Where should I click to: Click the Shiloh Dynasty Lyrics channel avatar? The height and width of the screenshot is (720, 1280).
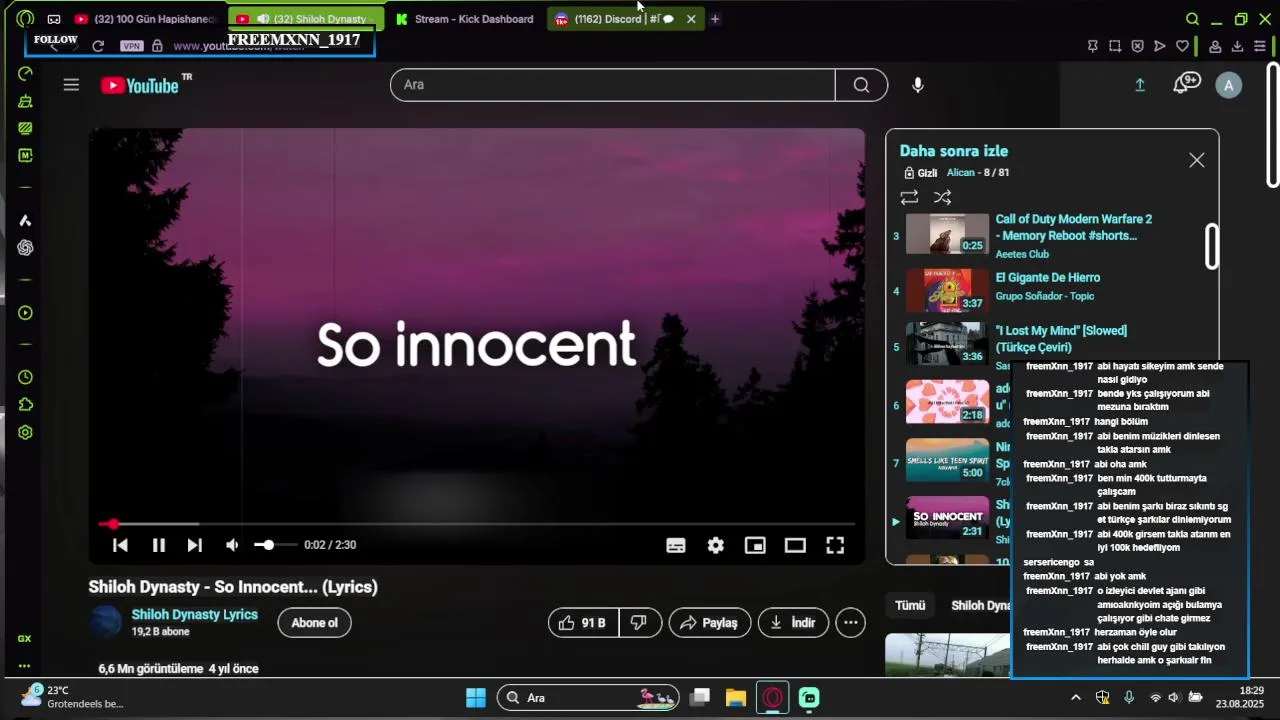click(105, 622)
